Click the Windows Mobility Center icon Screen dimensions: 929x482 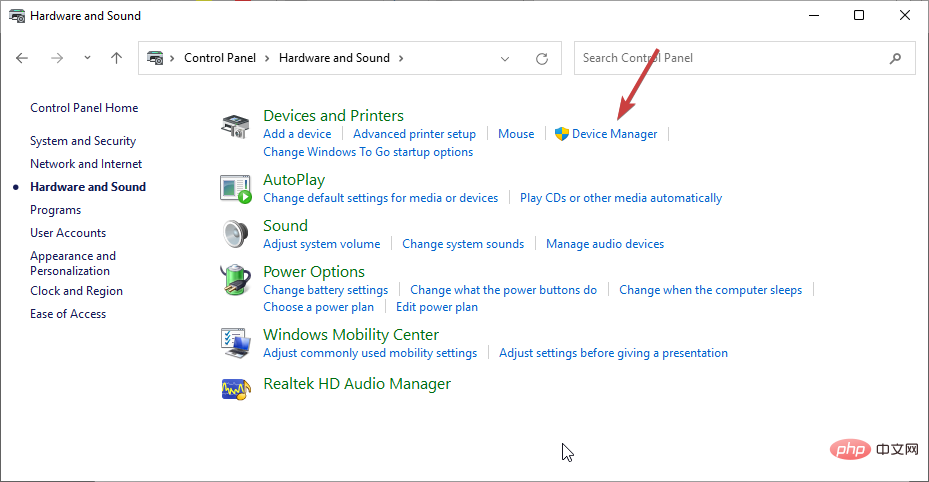coord(235,342)
